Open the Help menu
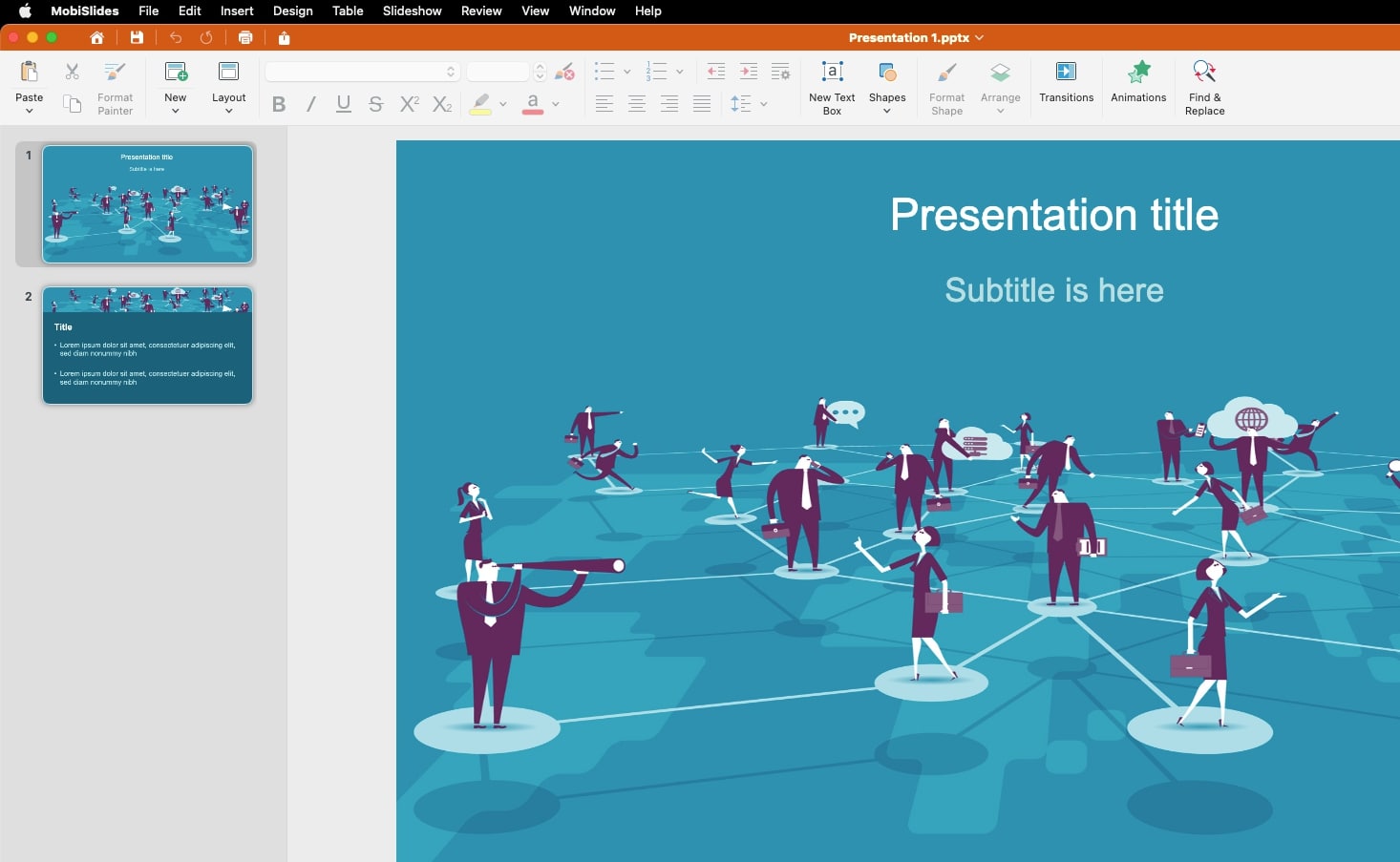Image resolution: width=1400 pixels, height=862 pixels. click(x=648, y=11)
